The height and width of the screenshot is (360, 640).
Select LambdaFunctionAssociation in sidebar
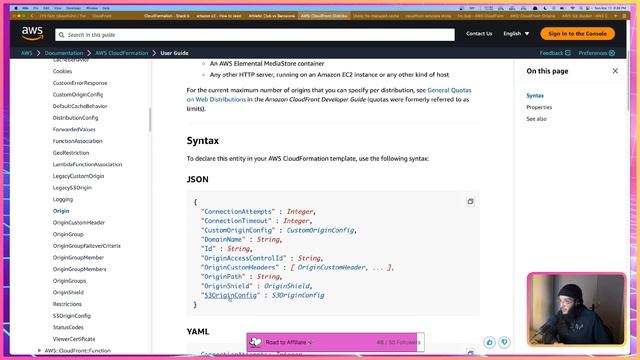[x=87, y=164]
